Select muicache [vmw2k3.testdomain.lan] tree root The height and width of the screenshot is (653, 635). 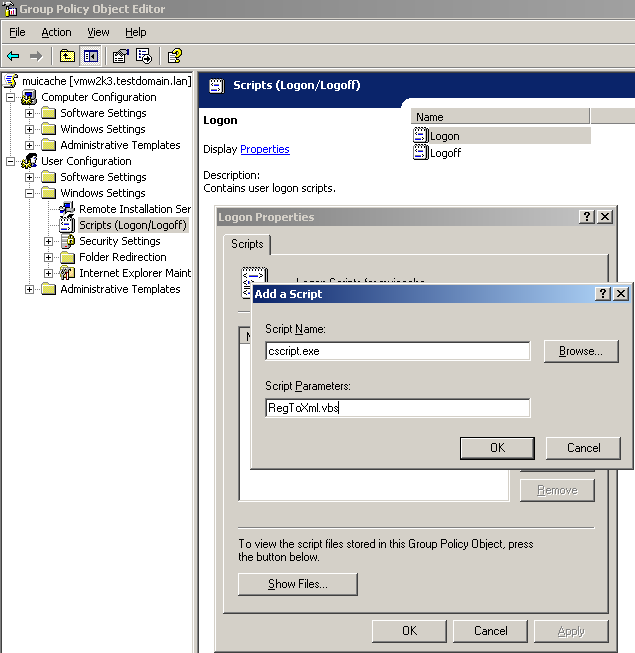coord(107,81)
